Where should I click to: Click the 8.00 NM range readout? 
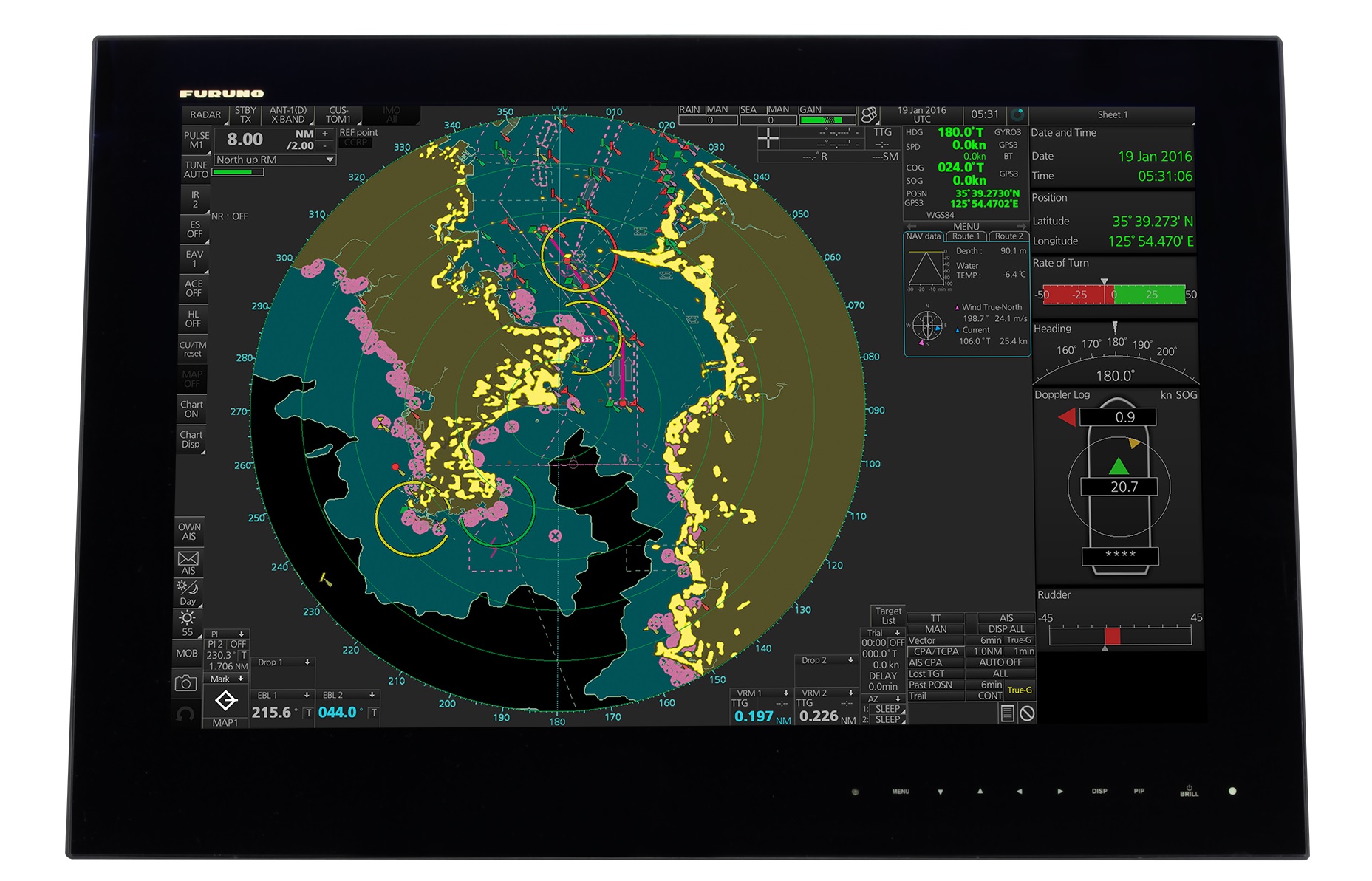coord(245,140)
